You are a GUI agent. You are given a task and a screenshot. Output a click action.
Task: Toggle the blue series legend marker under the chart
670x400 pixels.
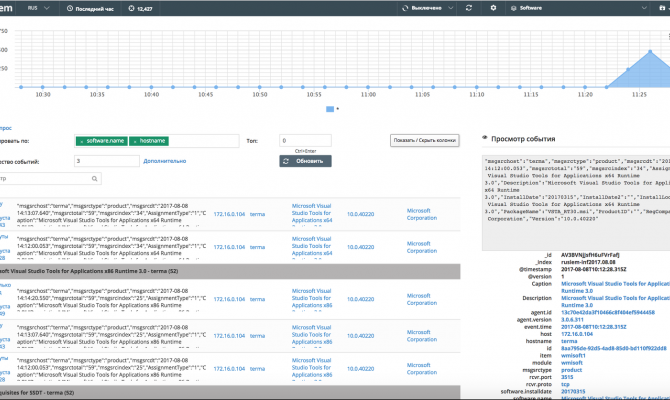point(330,109)
